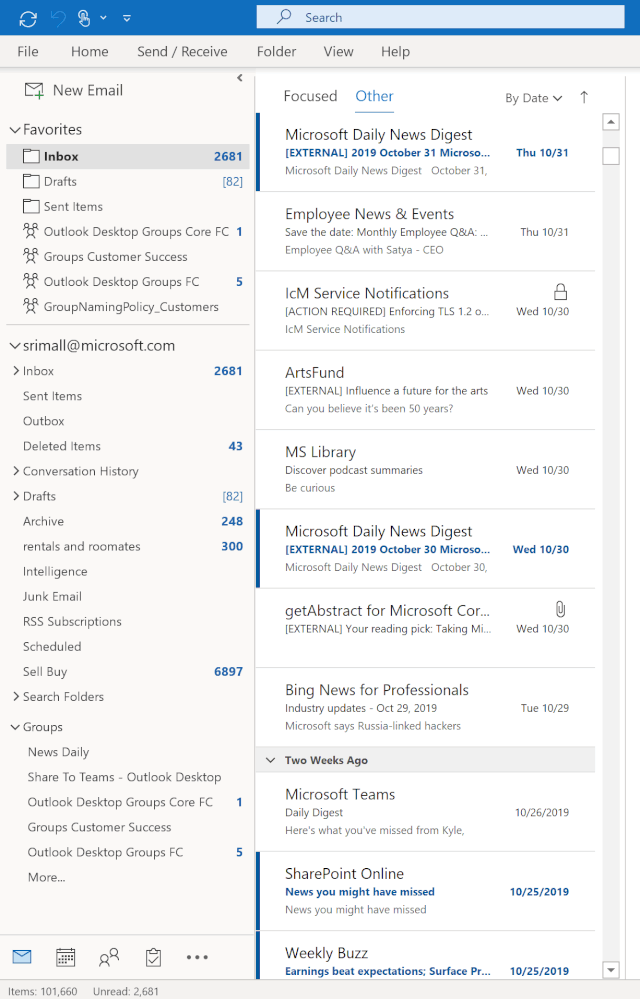
Task: Switch to People view icon
Action: coord(109,957)
